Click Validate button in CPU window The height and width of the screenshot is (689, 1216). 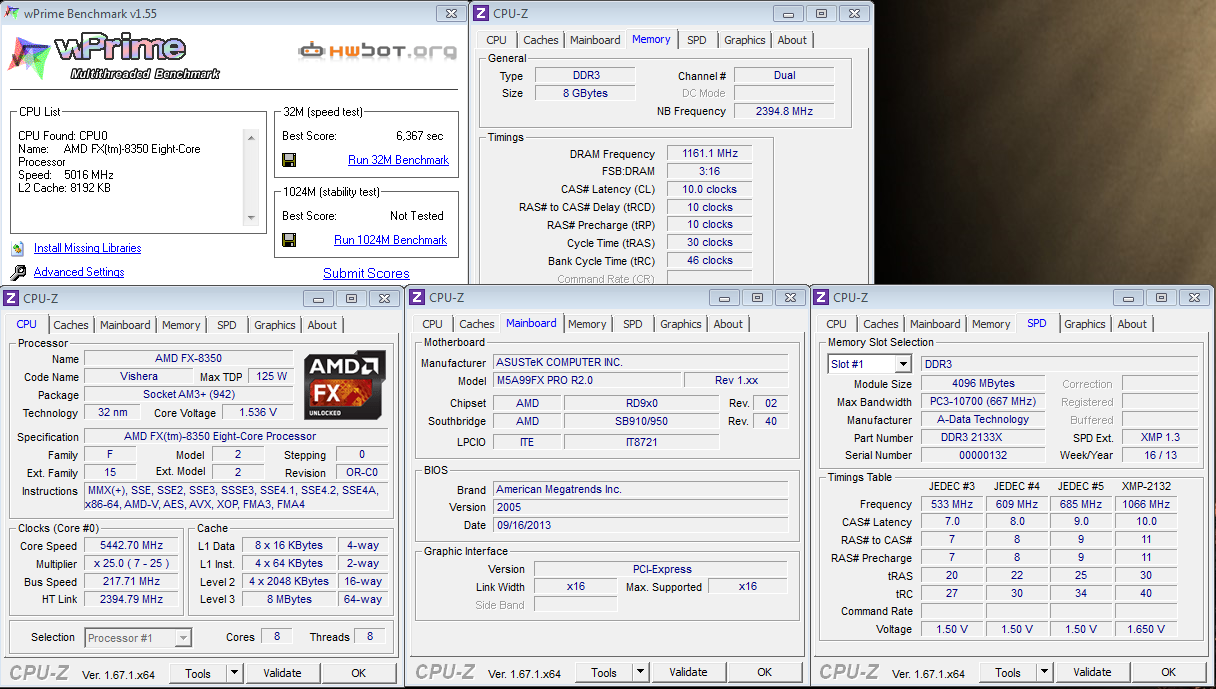click(x=282, y=673)
